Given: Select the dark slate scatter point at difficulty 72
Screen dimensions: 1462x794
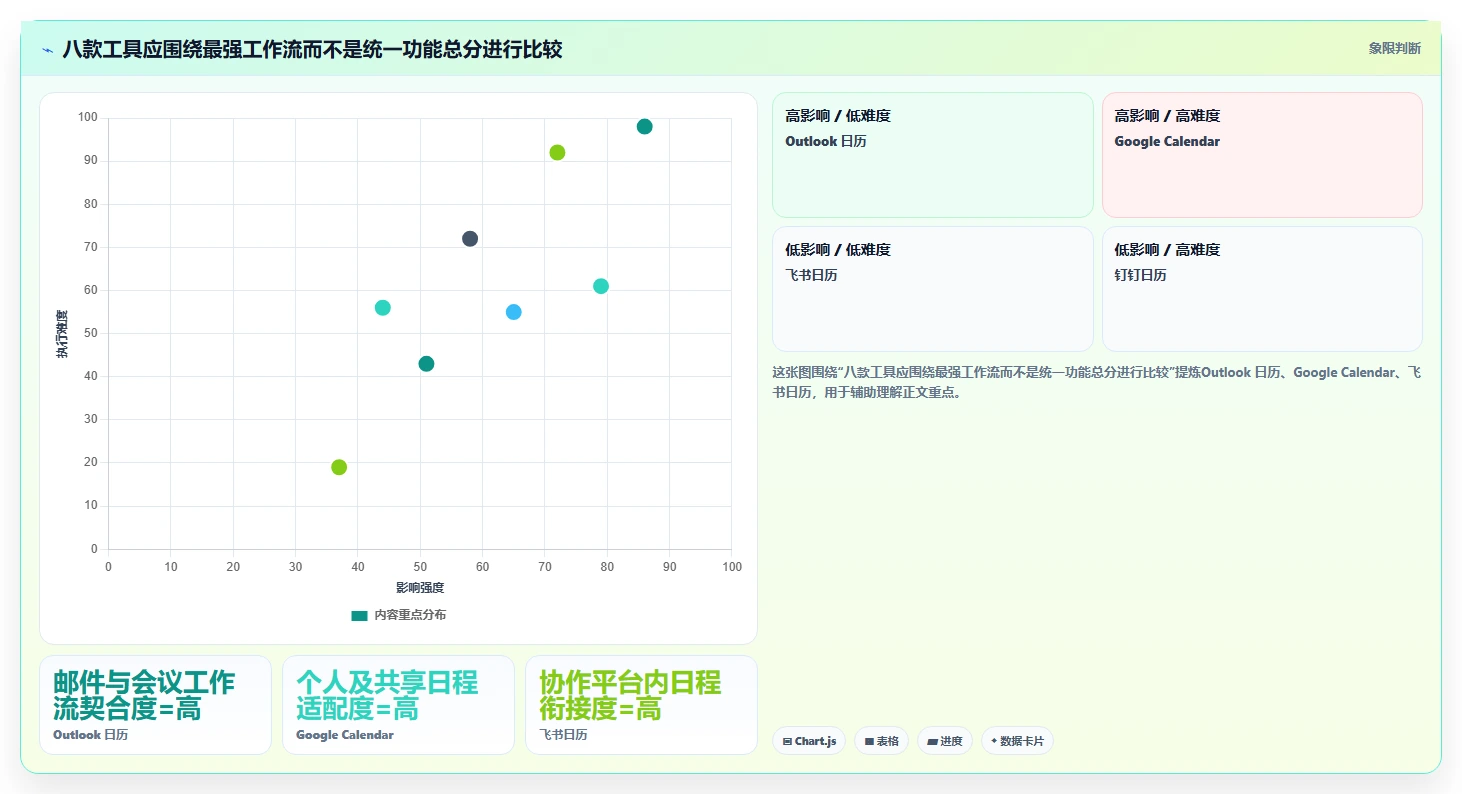Looking at the screenshot, I should 470,239.
